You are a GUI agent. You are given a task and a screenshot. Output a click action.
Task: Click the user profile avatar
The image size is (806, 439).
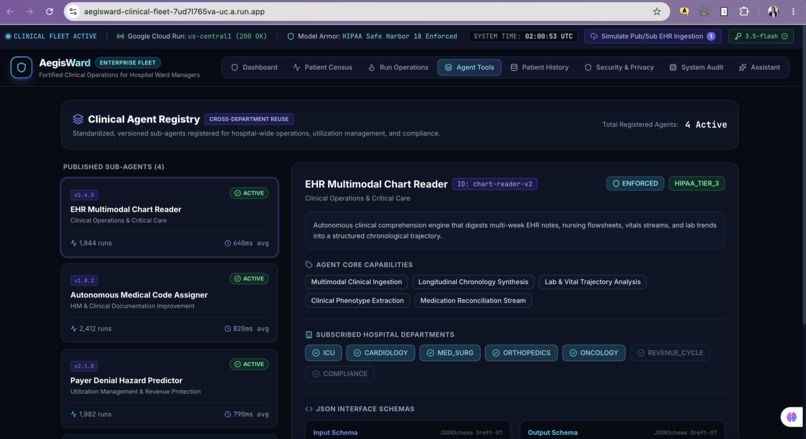pos(773,11)
